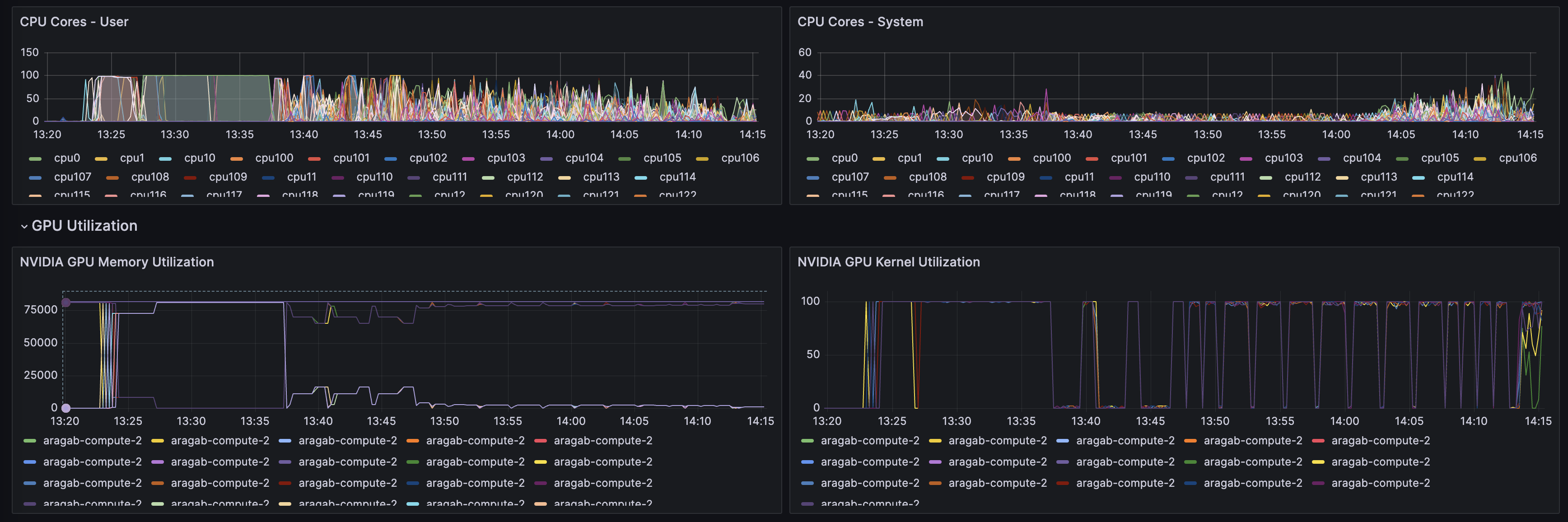The image size is (1568, 522).
Task: Click cpu109 color swatch in User legend
Action: coord(190,177)
